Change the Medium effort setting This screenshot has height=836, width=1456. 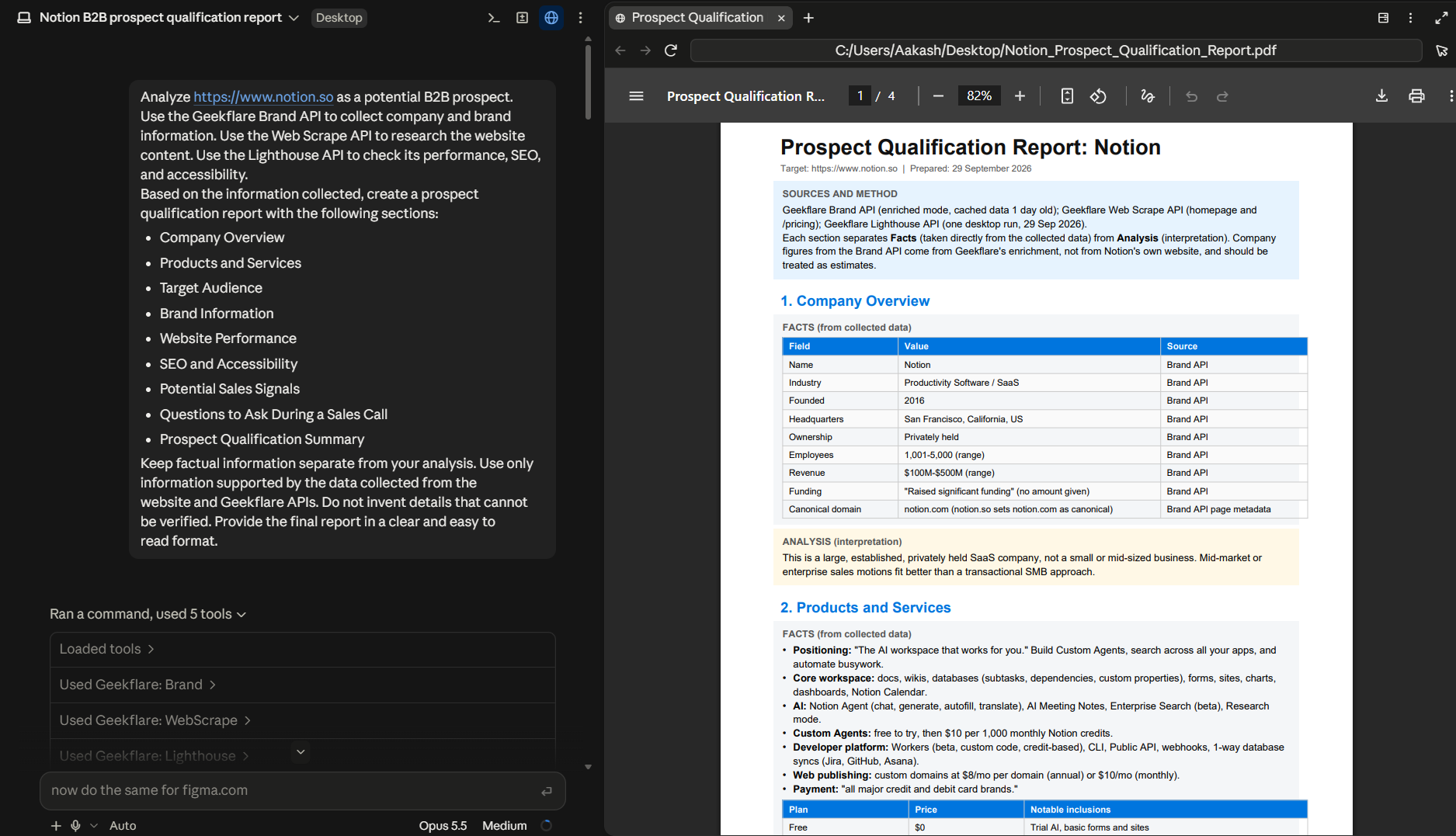505,826
